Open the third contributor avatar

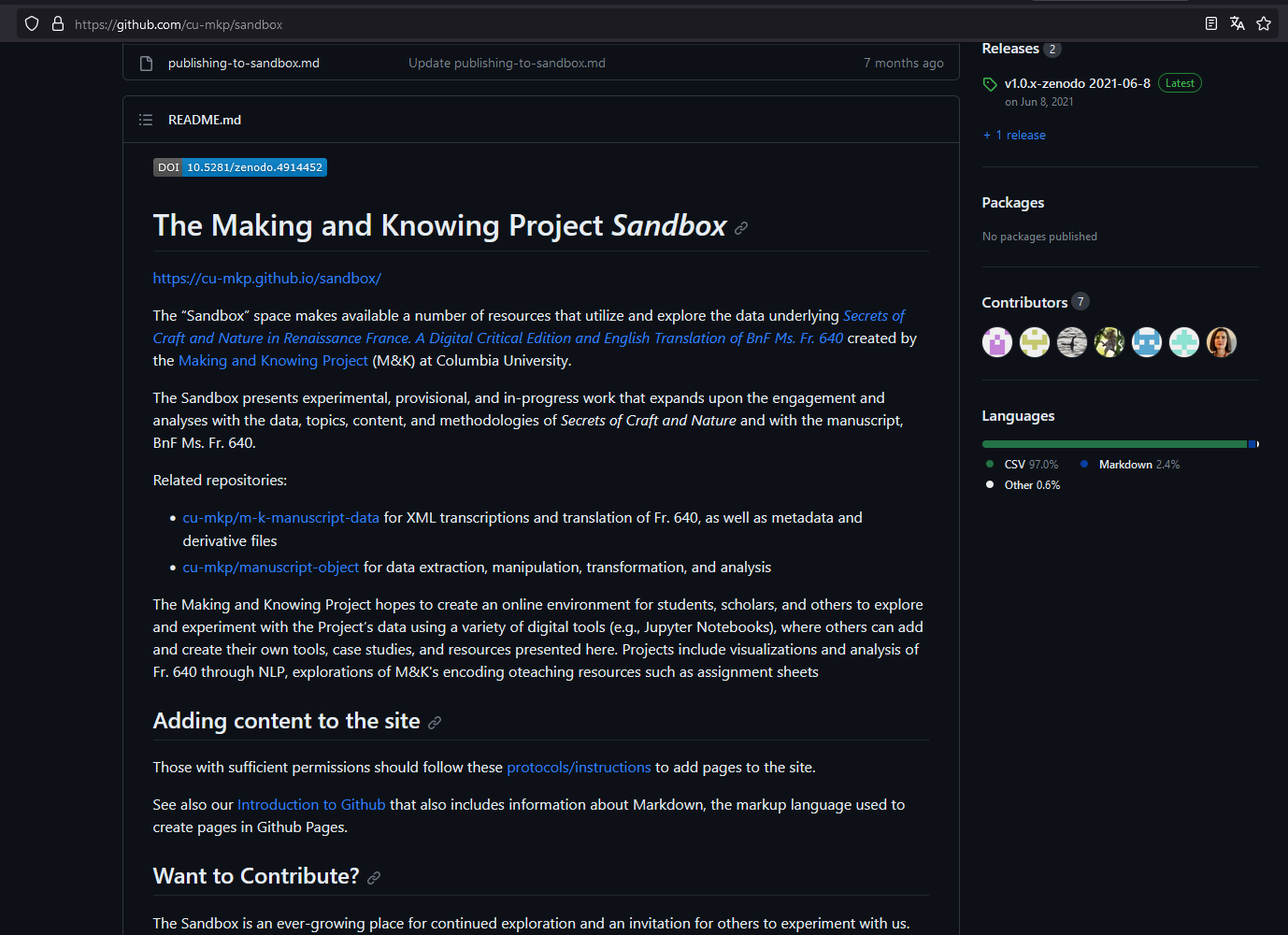(1072, 342)
